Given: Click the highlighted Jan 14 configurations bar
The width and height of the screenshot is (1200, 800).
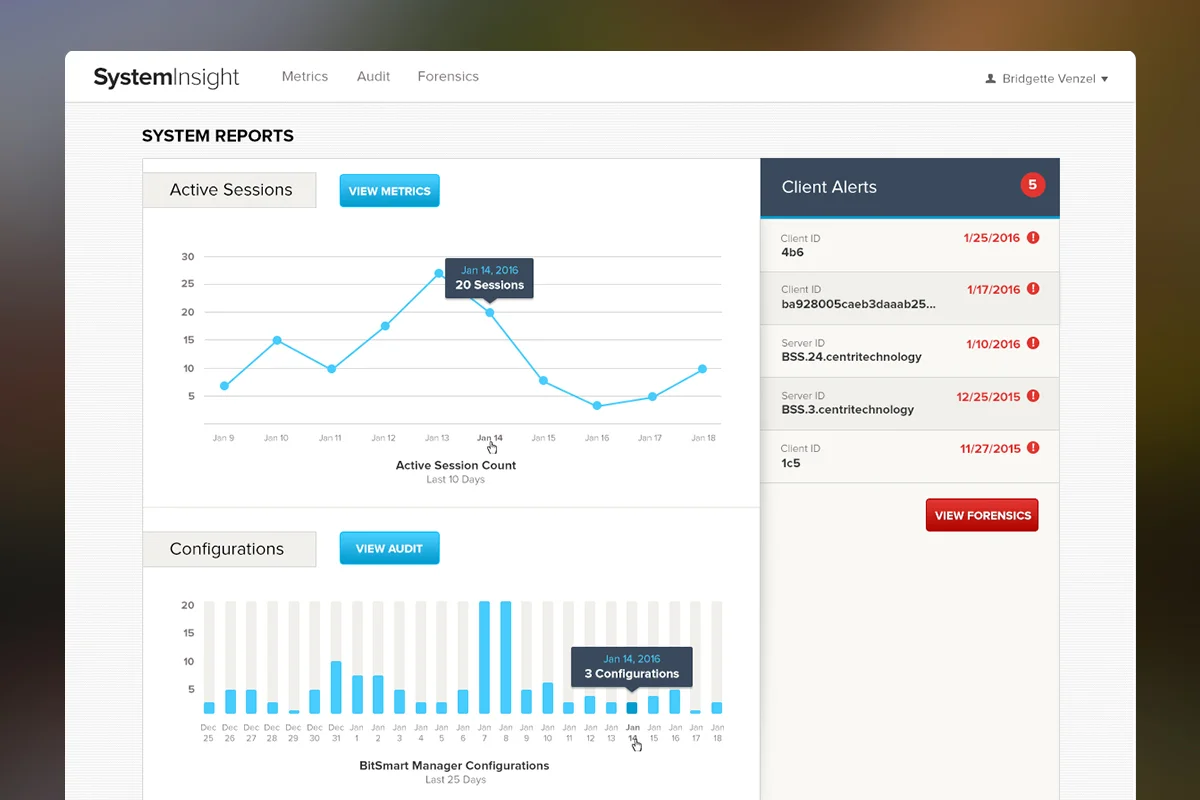Looking at the screenshot, I should tap(632, 708).
